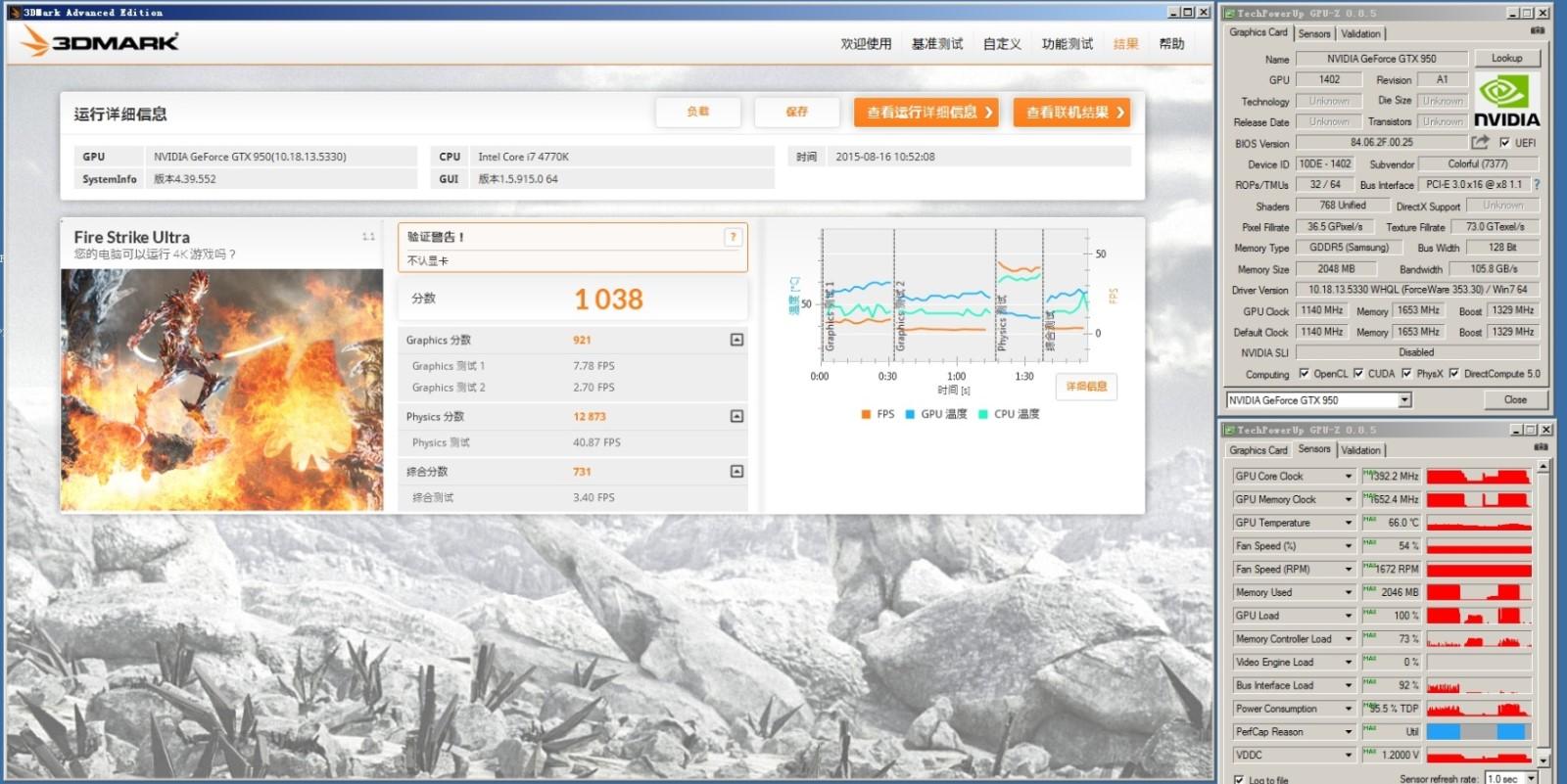Screen dimensions: 1567x784
Task: Open the Sensor refresh rate dropdown
Action: [1532, 778]
